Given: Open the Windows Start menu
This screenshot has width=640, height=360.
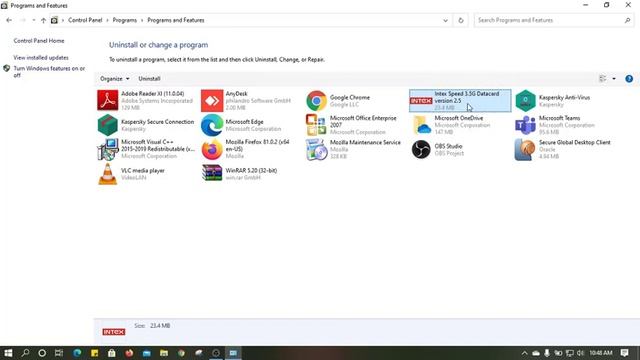Looking at the screenshot, I should tap(8, 353).
